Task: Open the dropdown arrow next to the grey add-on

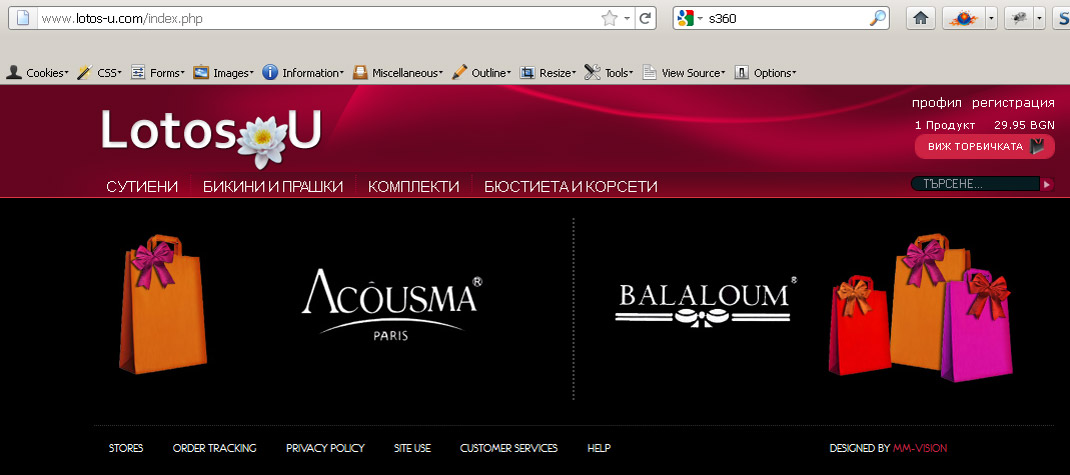Action: (x=1040, y=18)
